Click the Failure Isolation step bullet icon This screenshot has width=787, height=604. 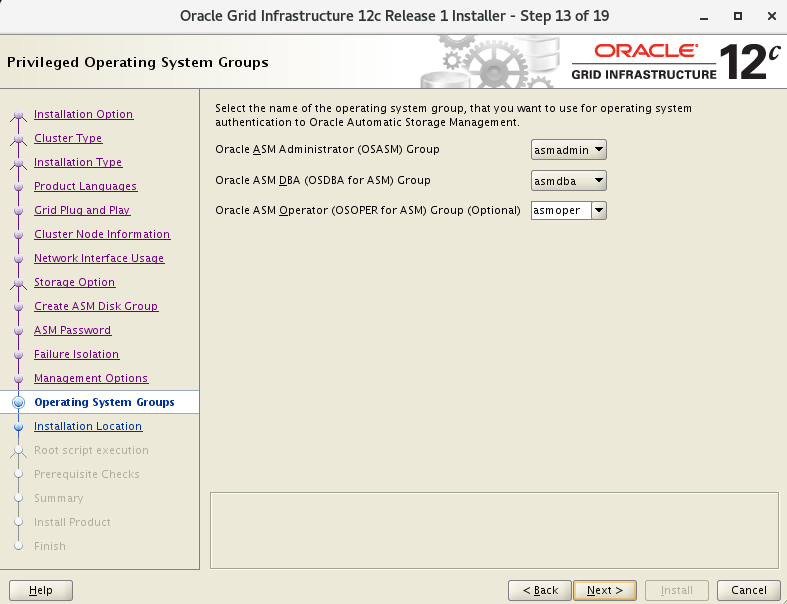19,354
